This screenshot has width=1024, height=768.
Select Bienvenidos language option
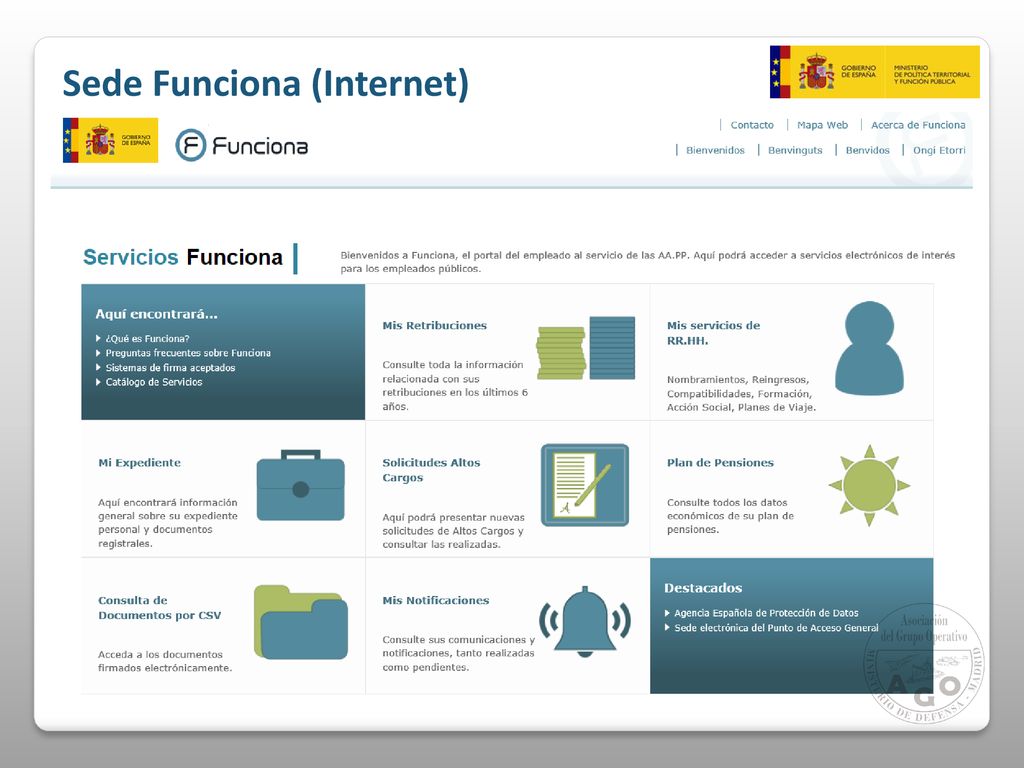point(715,150)
